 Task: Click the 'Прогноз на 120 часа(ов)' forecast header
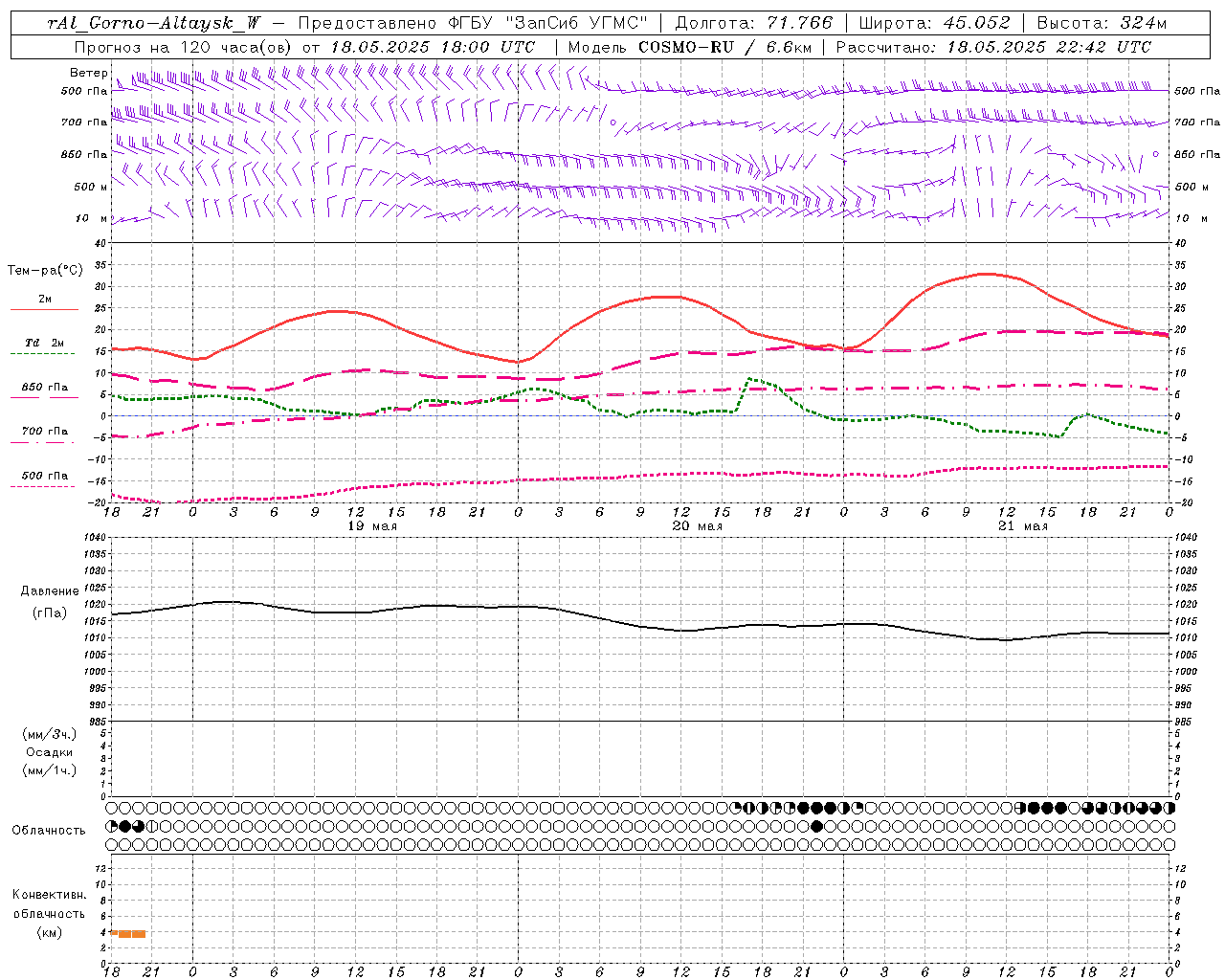184,47
